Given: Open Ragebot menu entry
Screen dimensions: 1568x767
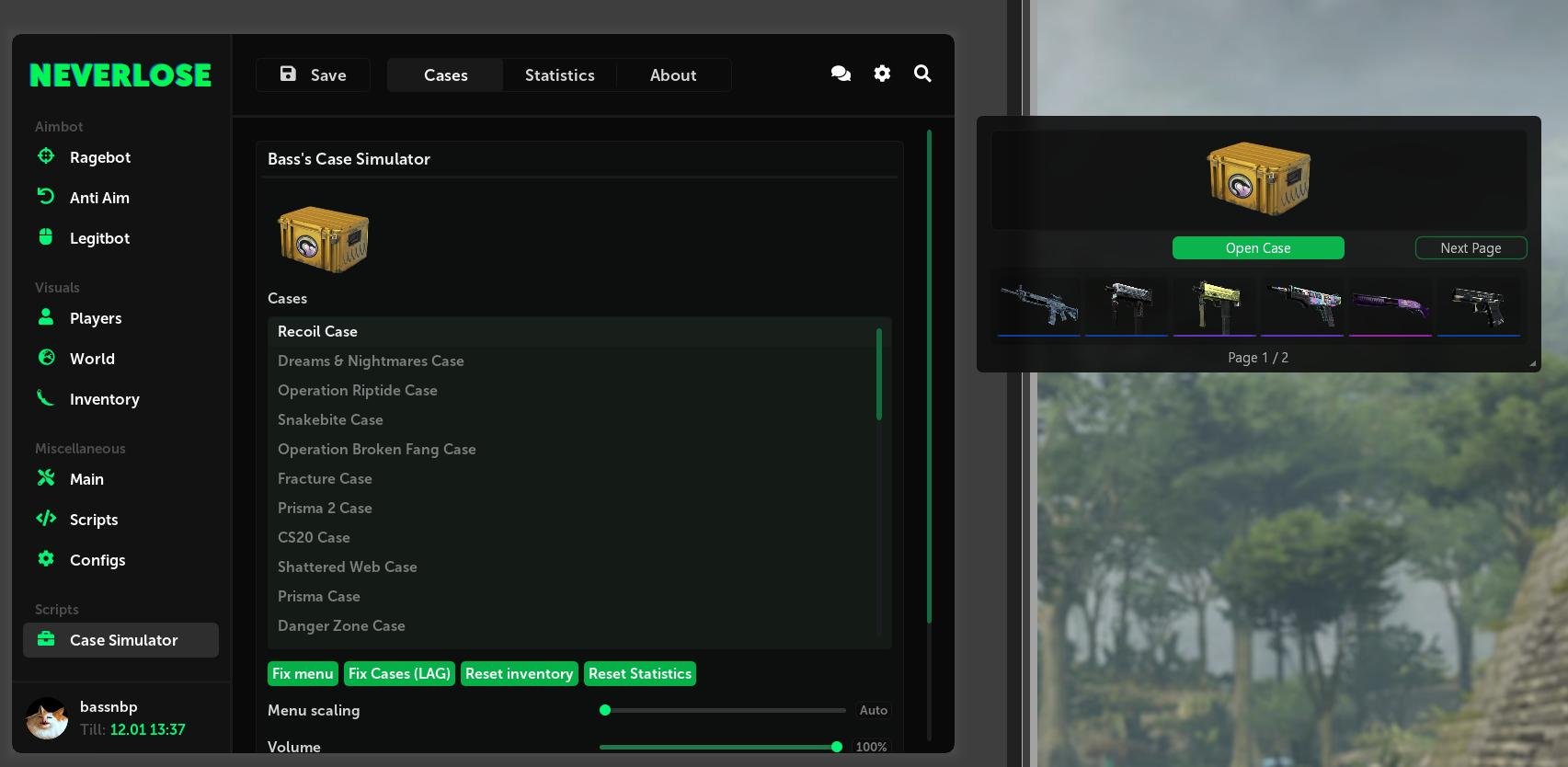Looking at the screenshot, I should (120, 157).
